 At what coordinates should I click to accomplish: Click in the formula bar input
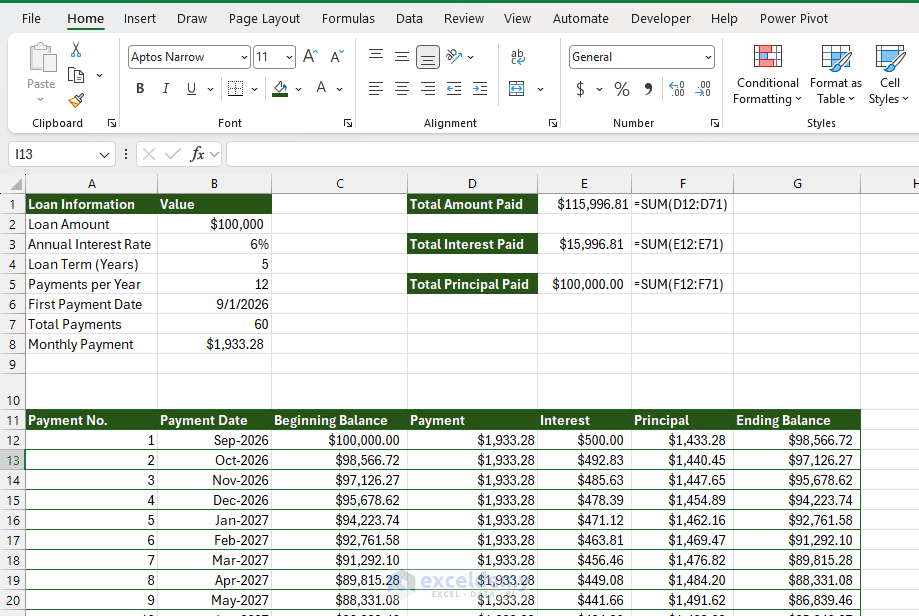pyautogui.click(x=572, y=154)
